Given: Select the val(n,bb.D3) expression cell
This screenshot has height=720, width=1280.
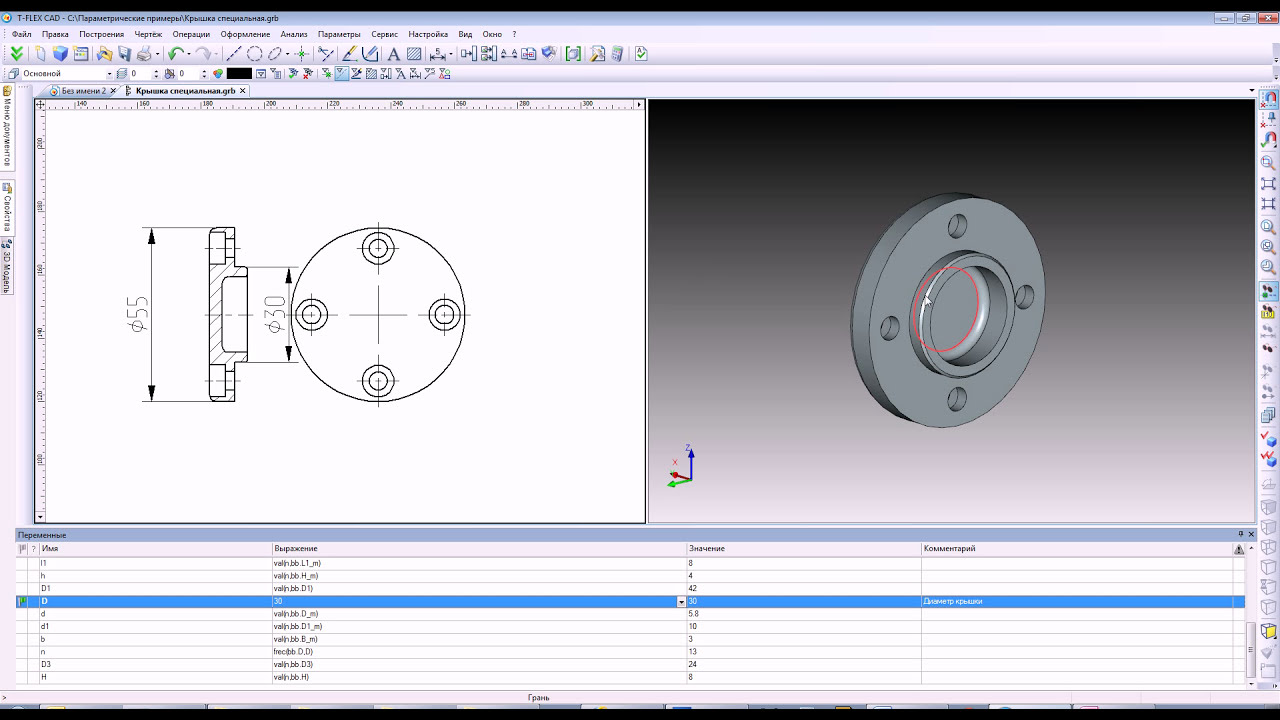Looking at the screenshot, I should pos(479,665).
